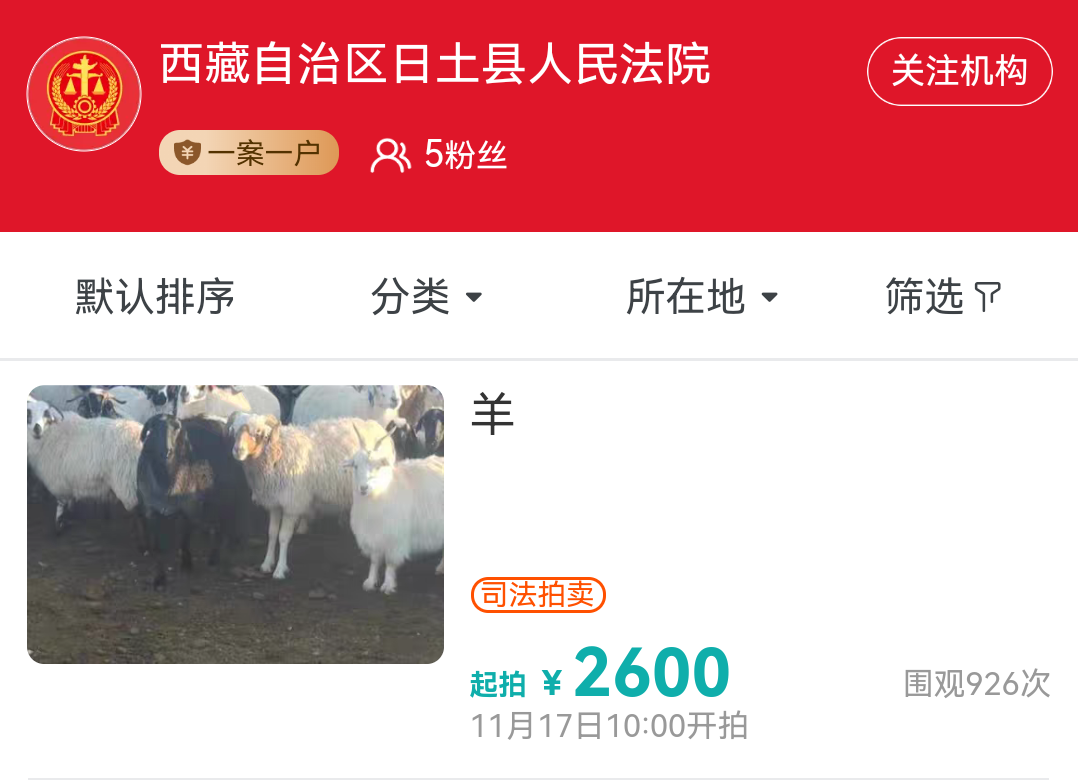Click the 羊 auction item title
Screen dimensions: 1078x780
492,414
